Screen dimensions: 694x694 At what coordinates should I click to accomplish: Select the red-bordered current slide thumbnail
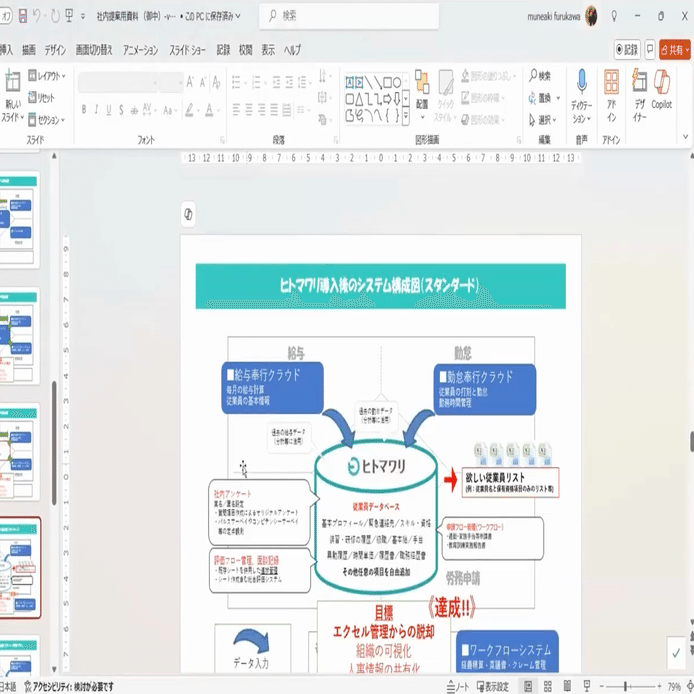[x=19, y=567]
